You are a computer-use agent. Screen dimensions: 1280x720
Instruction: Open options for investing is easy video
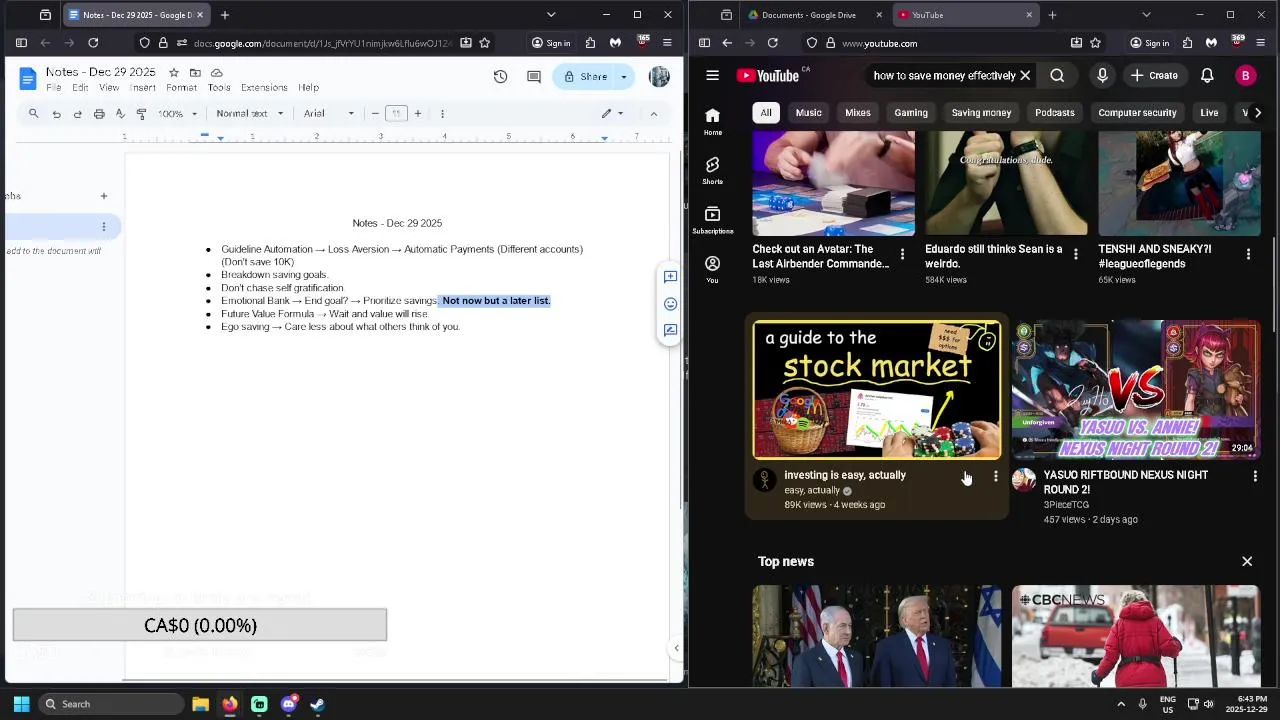click(x=995, y=477)
